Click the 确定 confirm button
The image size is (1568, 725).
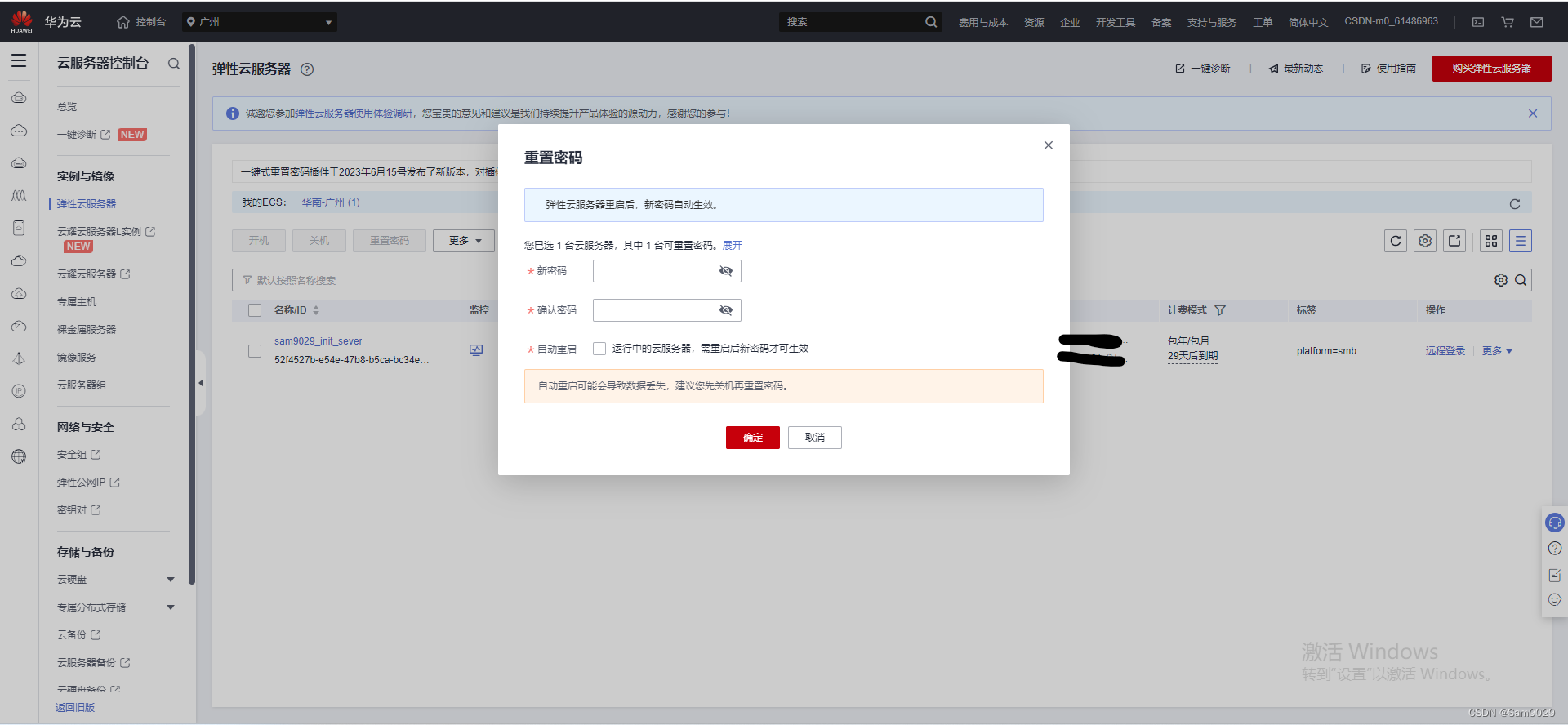point(753,438)
